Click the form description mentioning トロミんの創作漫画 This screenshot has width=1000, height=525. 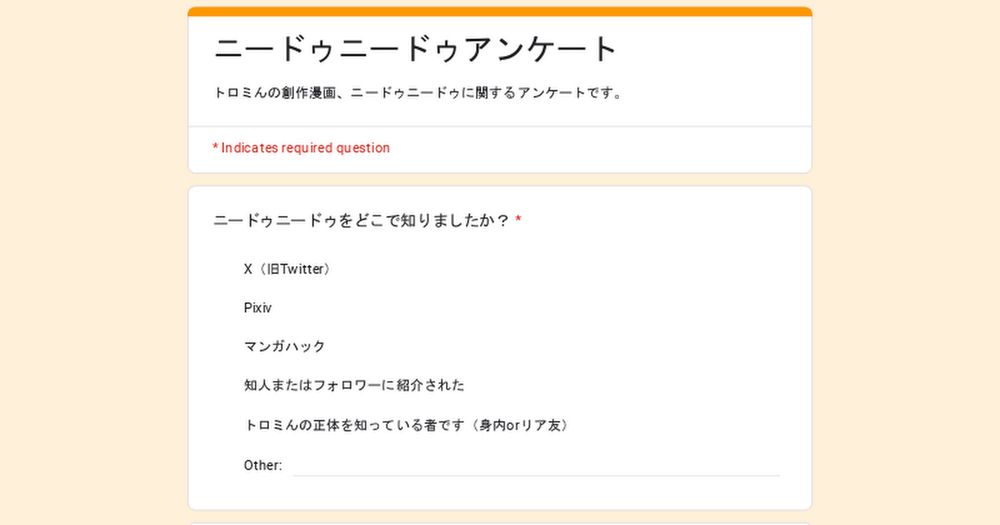point(418,93)
